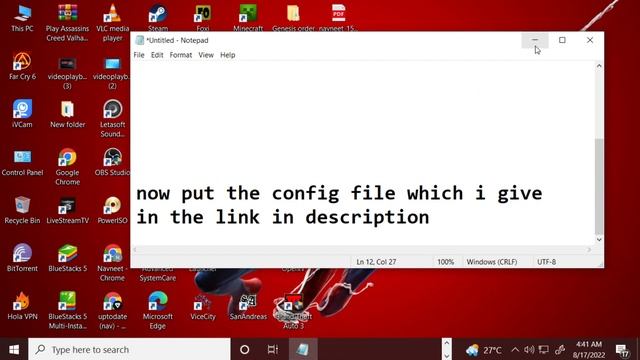Screen dimensions: 640x360
Task: Select the LiveStreamTV desktop icon
Action: point(67,210)
